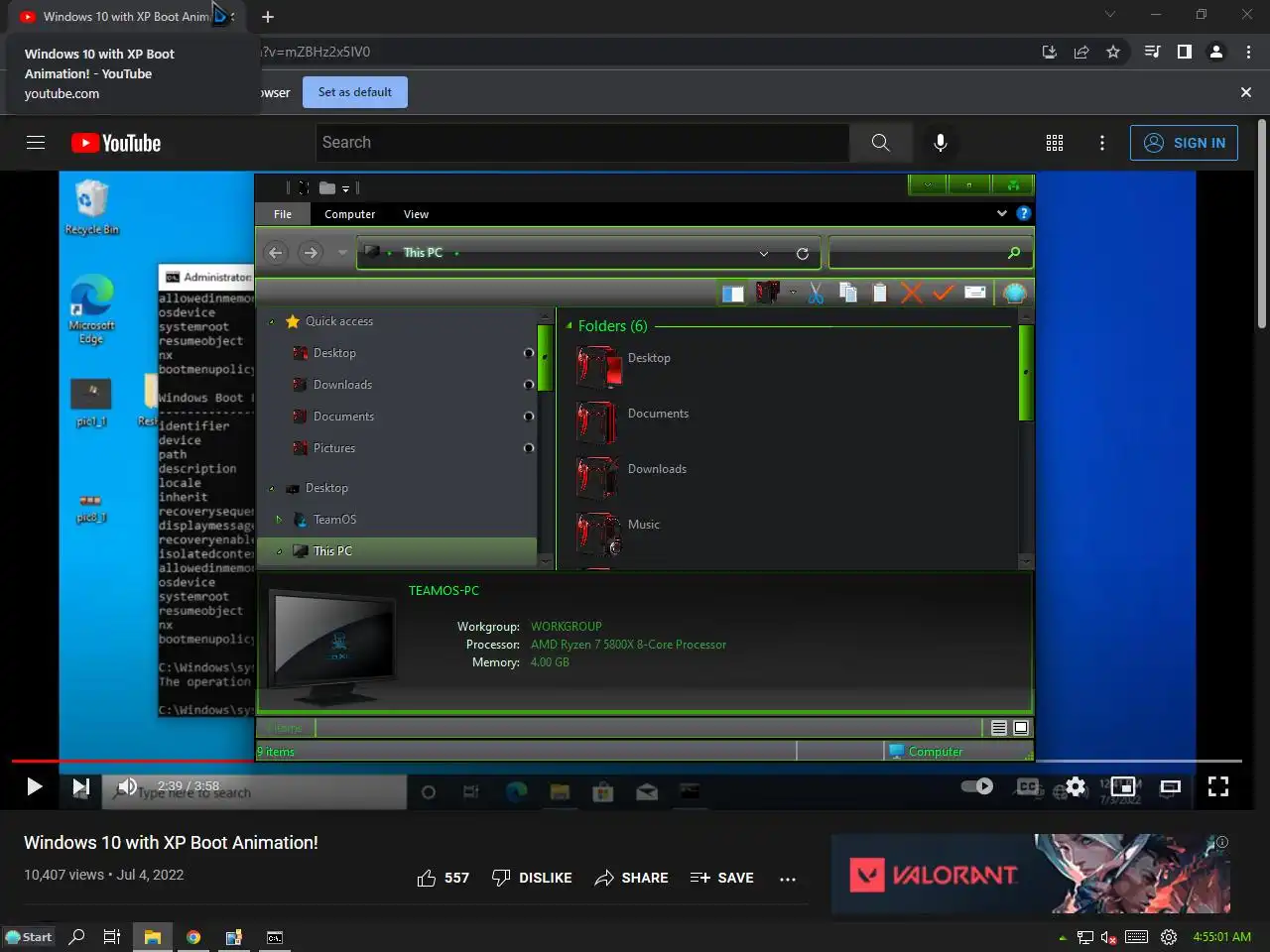This screenshot has width=1270, height=952.
Task: Skip to the next video
Action: pyautogui.click(x=80, y=787)
